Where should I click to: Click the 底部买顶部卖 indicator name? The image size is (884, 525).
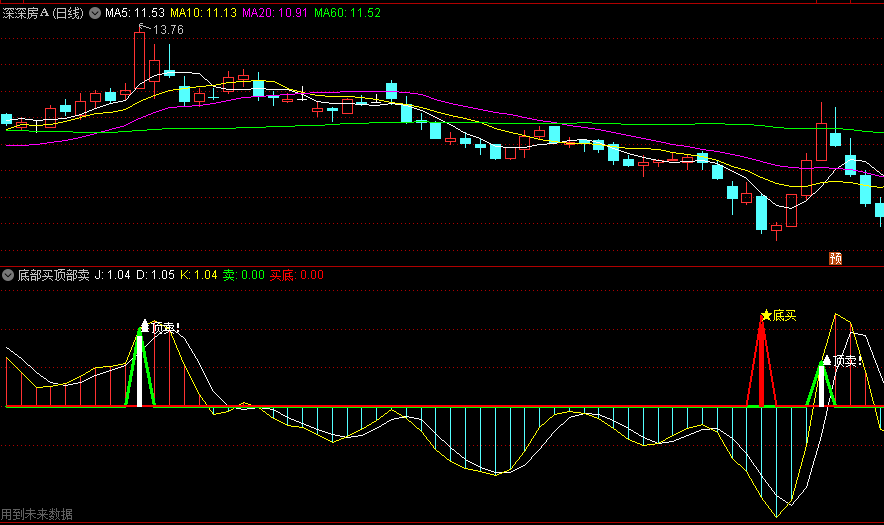pos(54,274)
